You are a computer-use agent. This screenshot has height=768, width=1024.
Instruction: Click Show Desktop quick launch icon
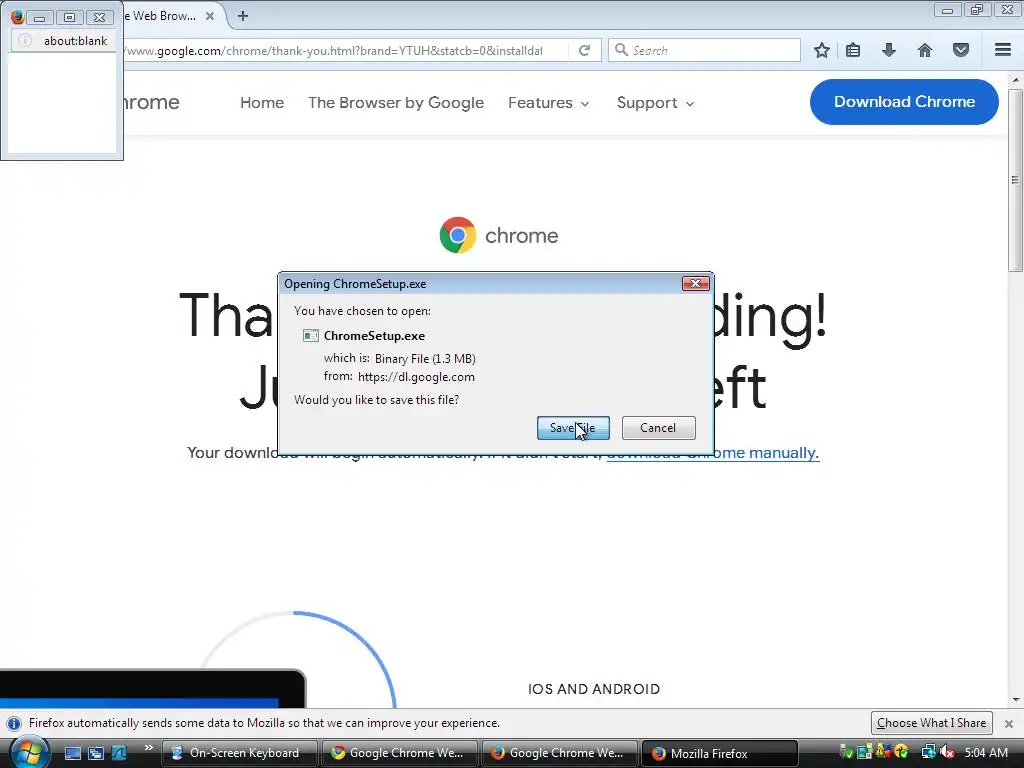click(72, 753)
